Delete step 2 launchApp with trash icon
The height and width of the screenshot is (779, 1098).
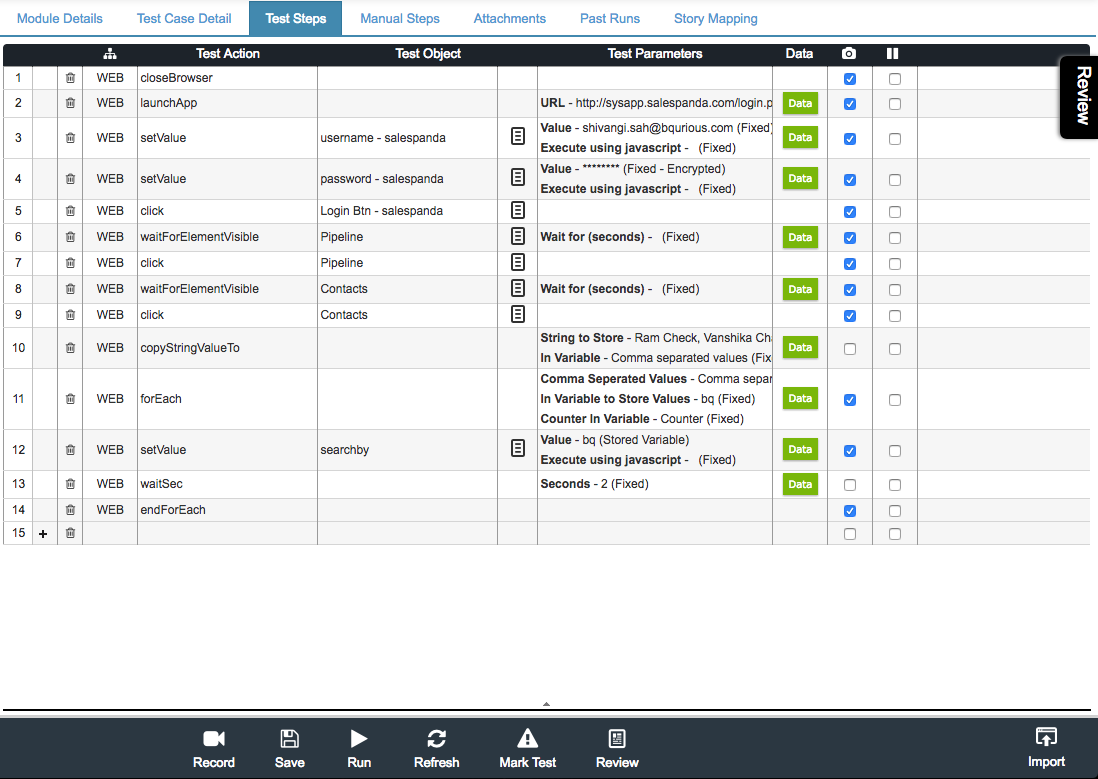point(70,103)
